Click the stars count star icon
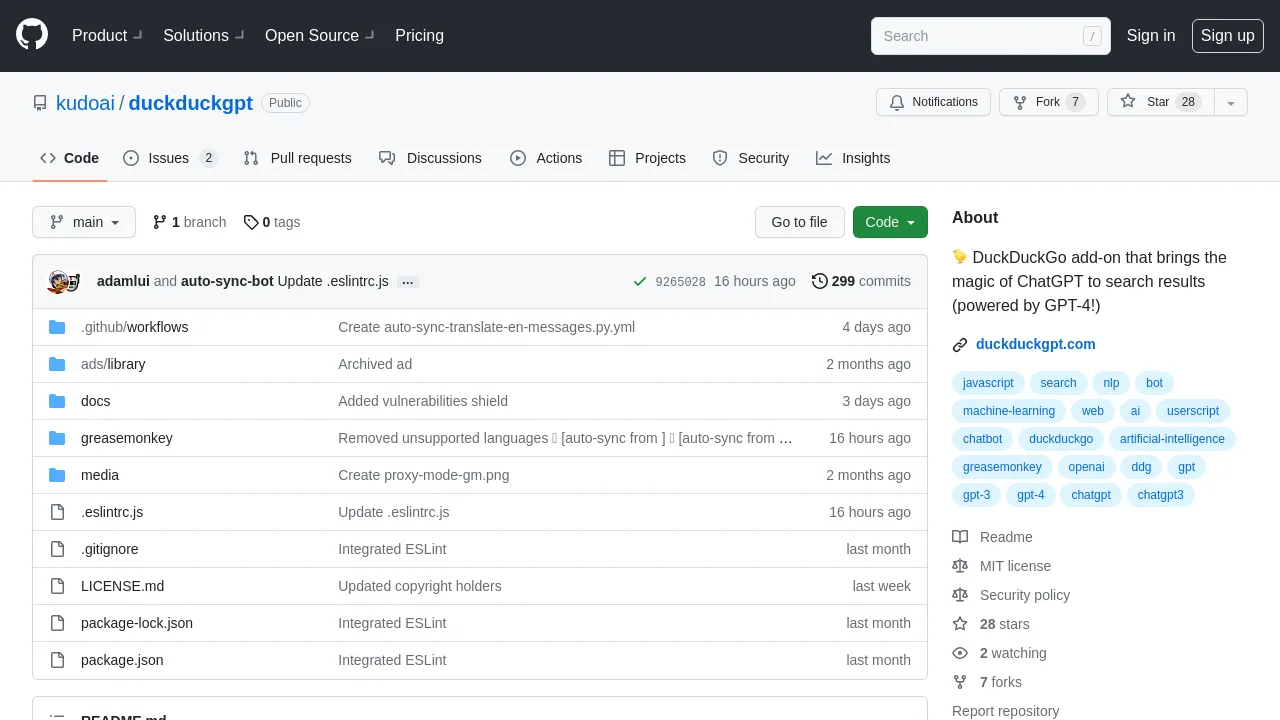This screenshot has height=720, width=1280. (960, 624)
